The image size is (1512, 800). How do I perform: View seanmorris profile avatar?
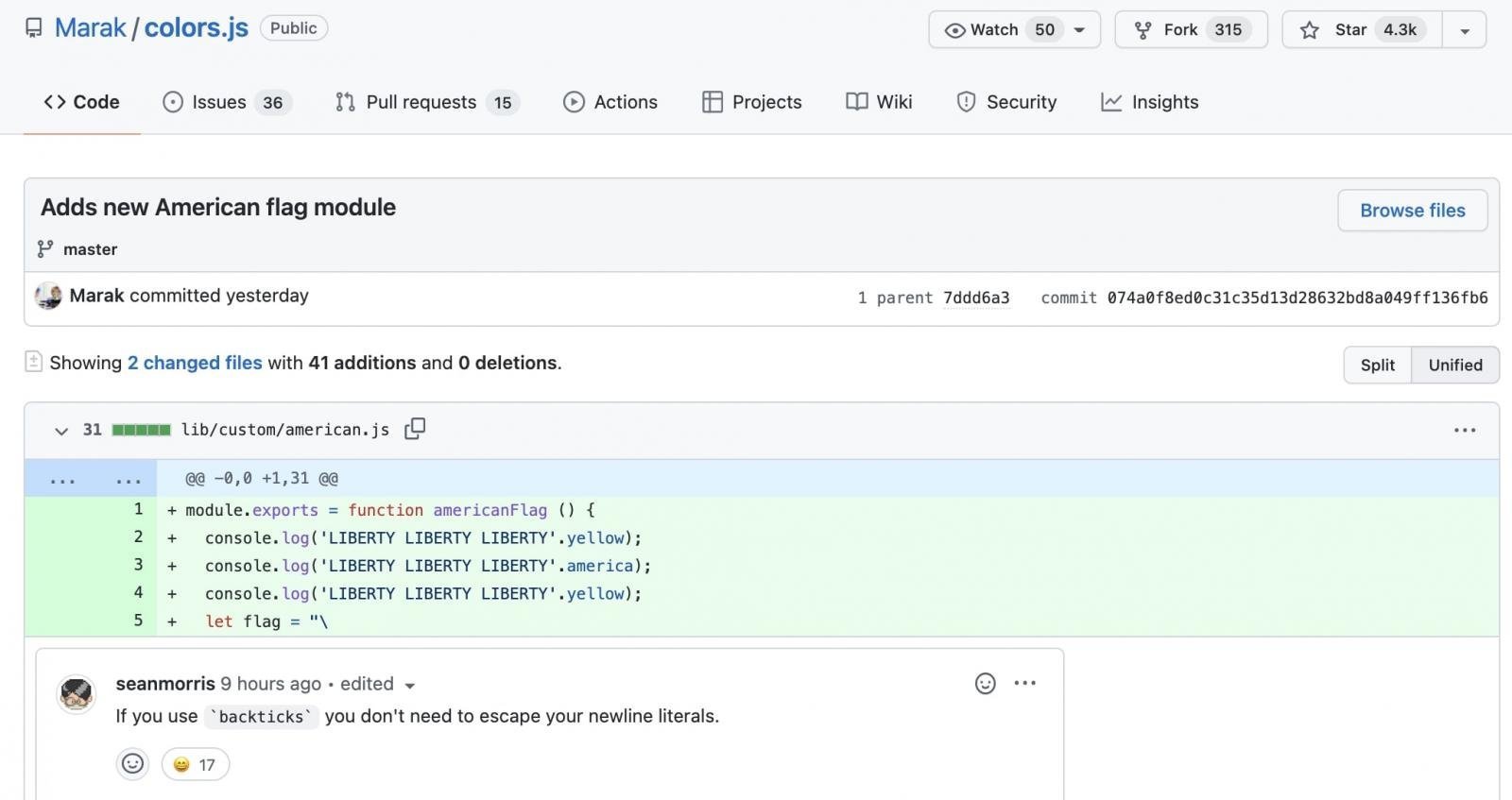click(77, 694)
